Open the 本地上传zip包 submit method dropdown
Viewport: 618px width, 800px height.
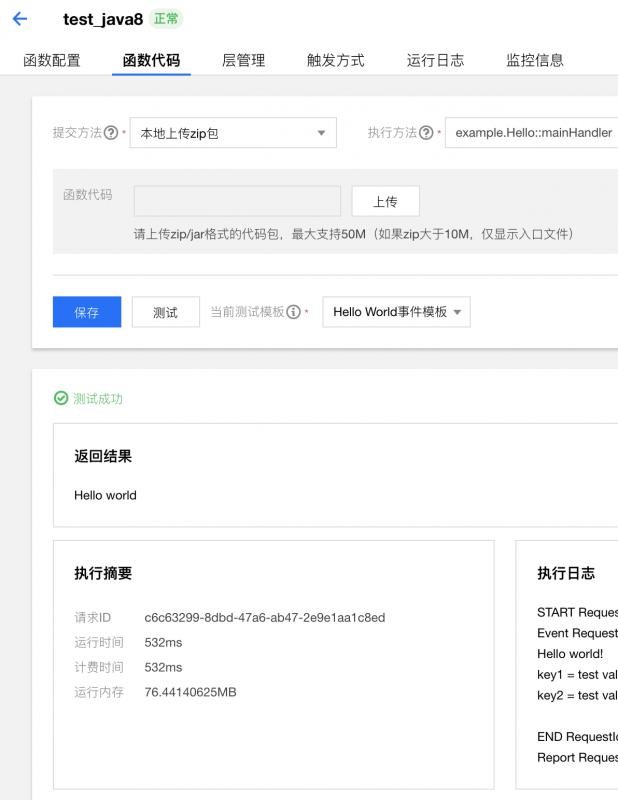tap(233, 133)
